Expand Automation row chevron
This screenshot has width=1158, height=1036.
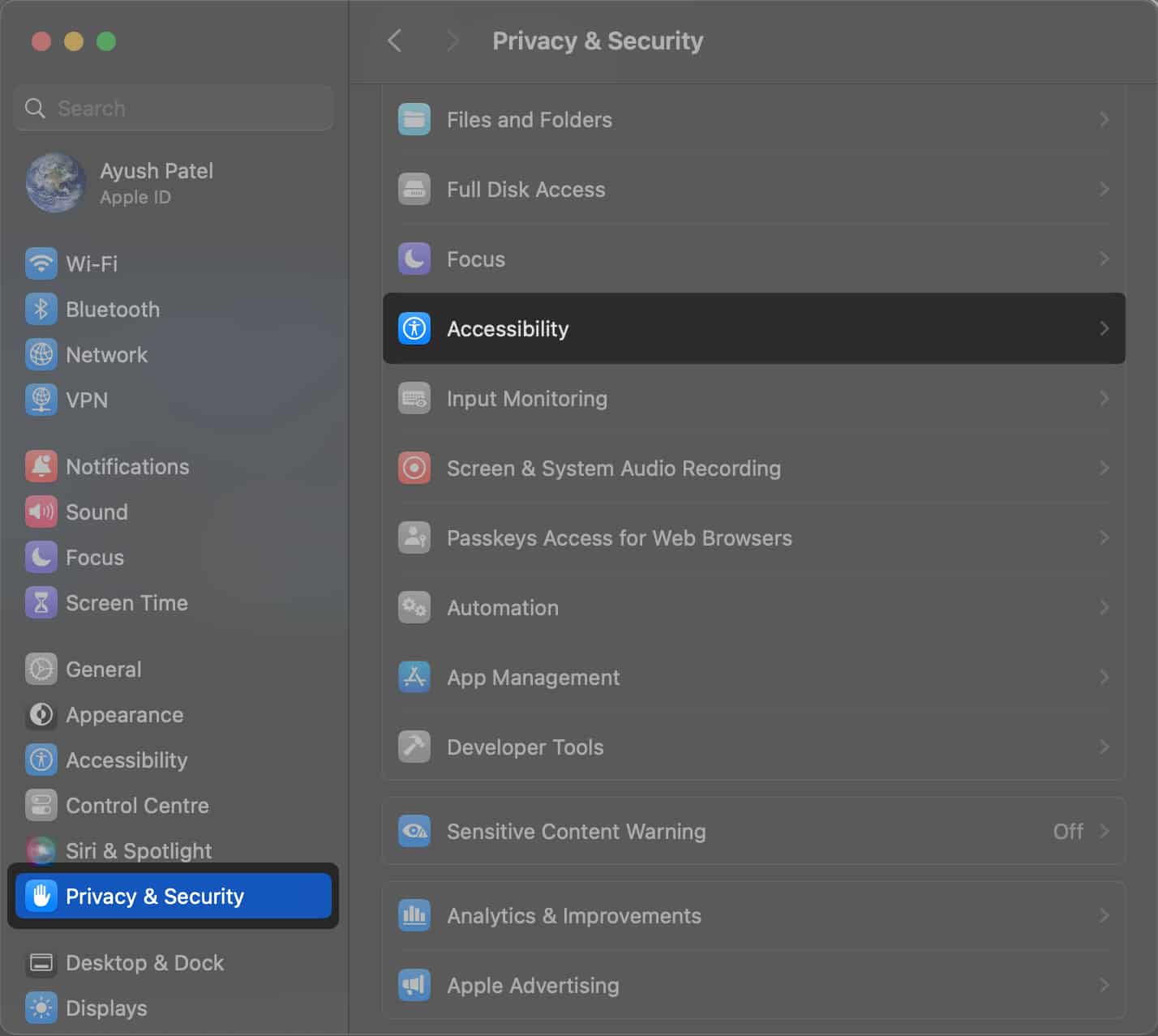point(1104,607)
